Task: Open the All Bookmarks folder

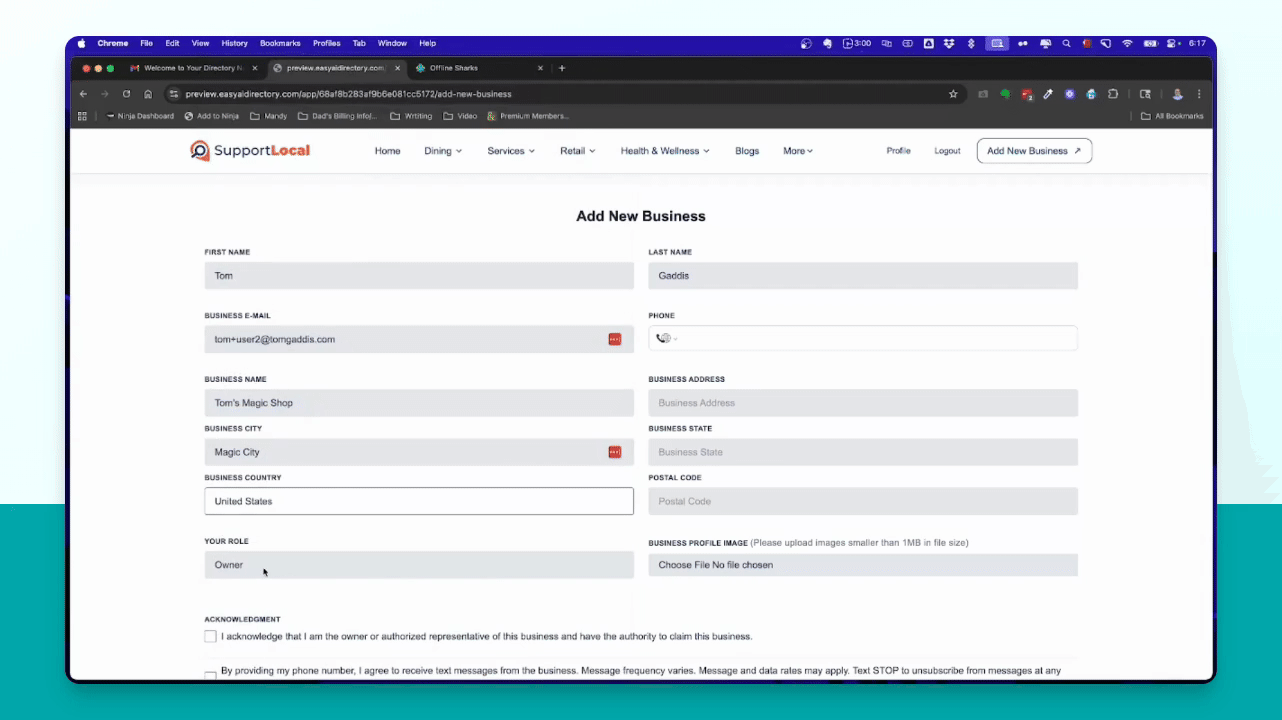Action: tap(1172, 116)
